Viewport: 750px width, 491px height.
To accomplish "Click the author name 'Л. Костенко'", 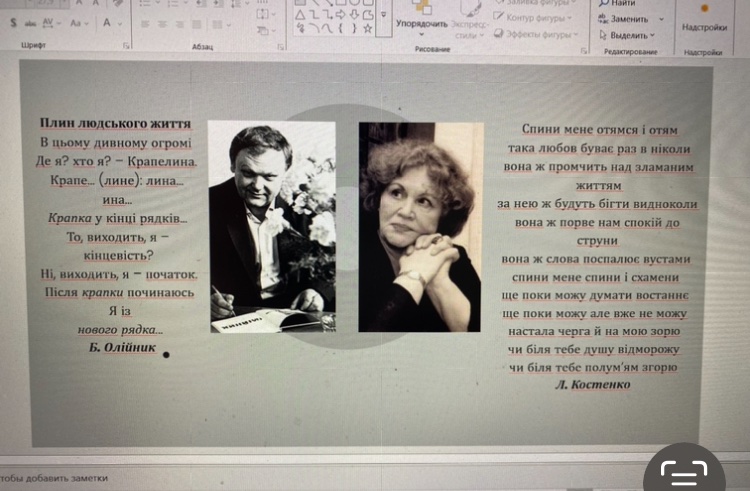I will (593, 384).
